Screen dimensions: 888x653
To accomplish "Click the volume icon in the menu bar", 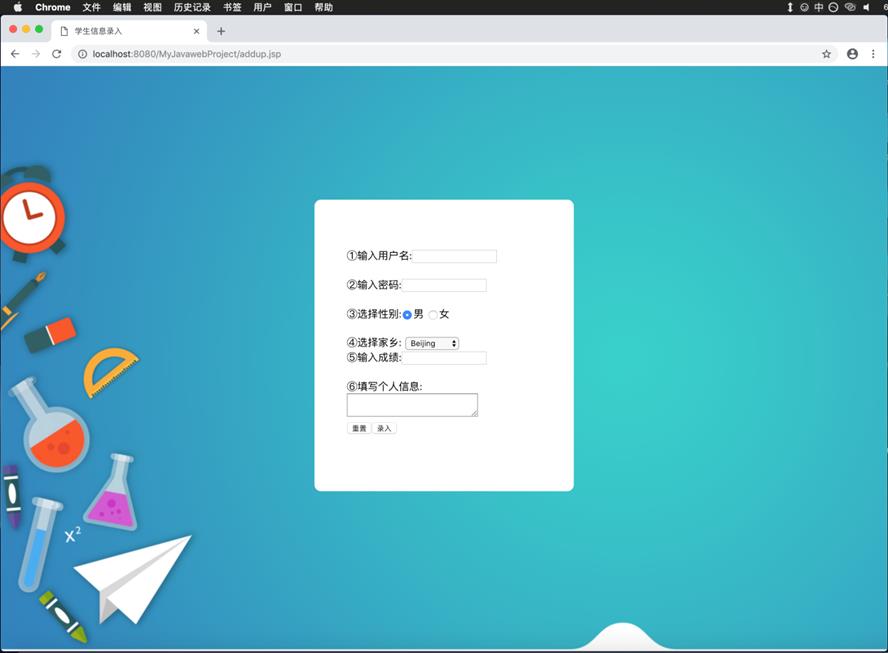I will pyautogui.click(x=867, y=7).
